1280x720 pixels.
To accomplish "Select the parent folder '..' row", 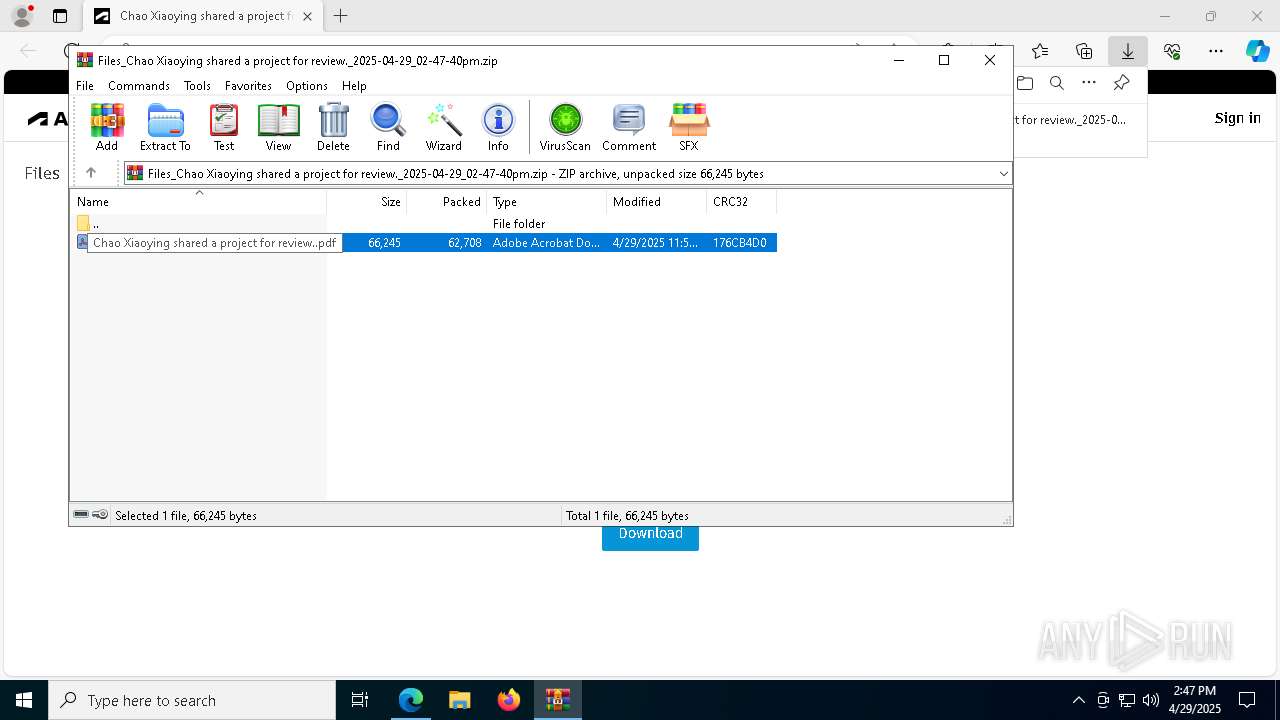I will [x=423, y=224].
